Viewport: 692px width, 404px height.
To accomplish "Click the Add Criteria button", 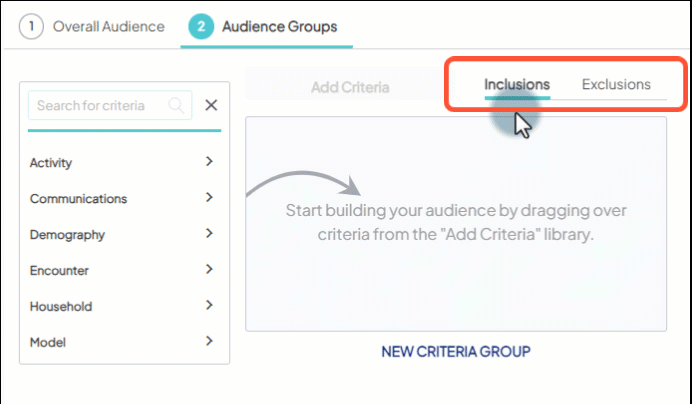I will [x=350, y=87].
